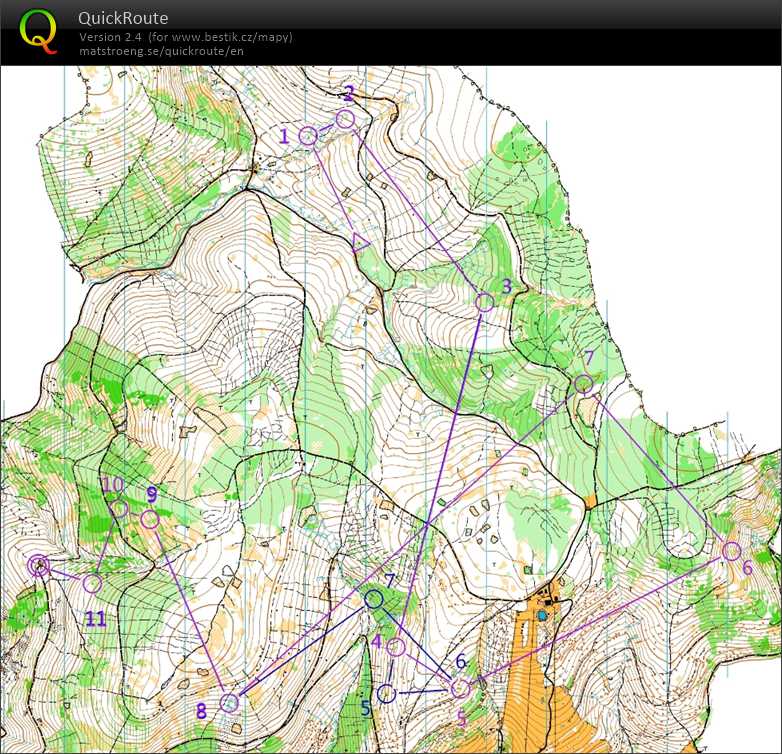
Task: Click control circle number 9
Action: [150, 519]
